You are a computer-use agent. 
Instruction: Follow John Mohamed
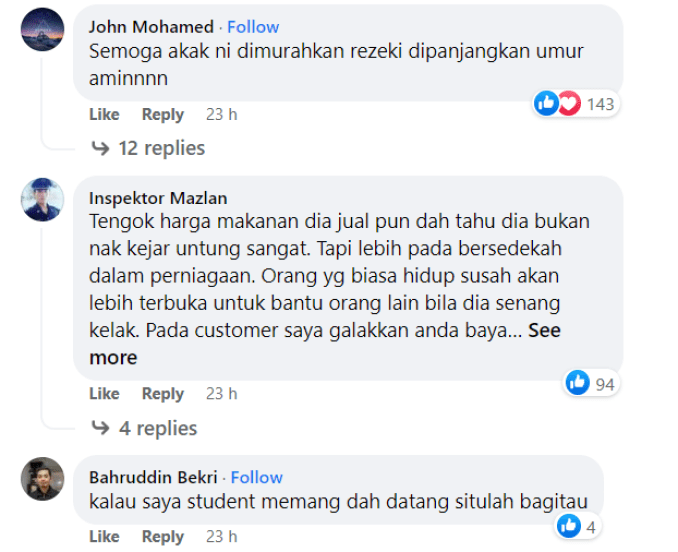[253, 27]
